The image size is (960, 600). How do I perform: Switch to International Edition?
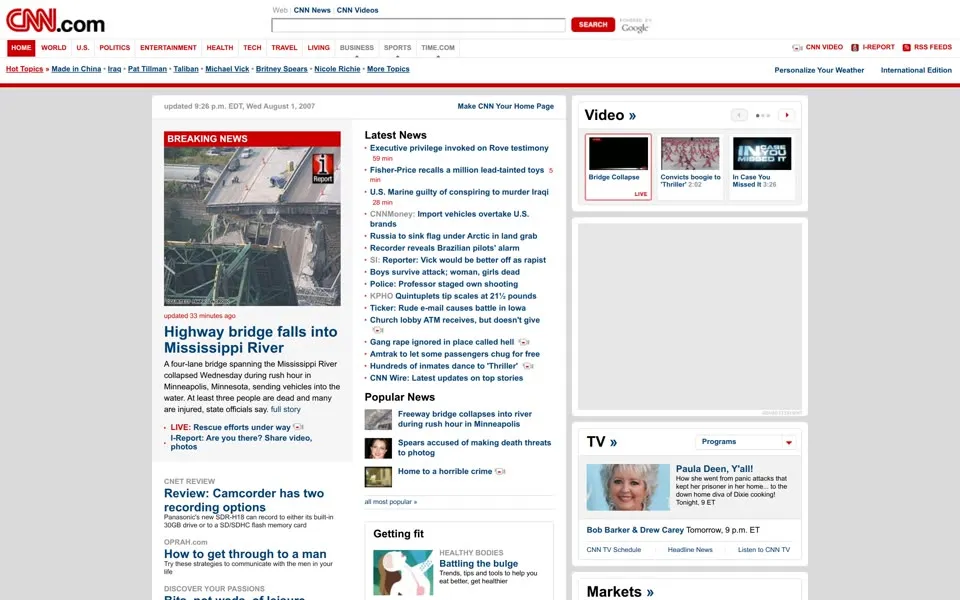(916, 70)
